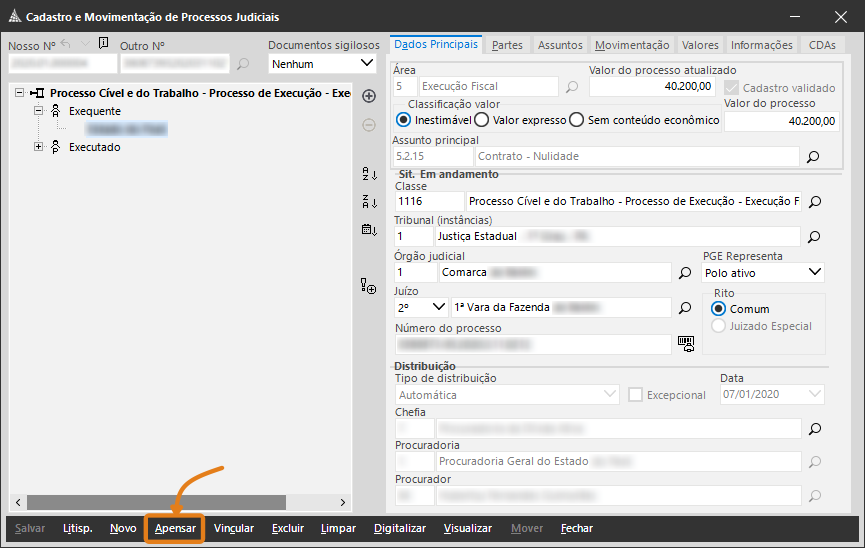Check the Excepcional checkbox

pos(635,395)
